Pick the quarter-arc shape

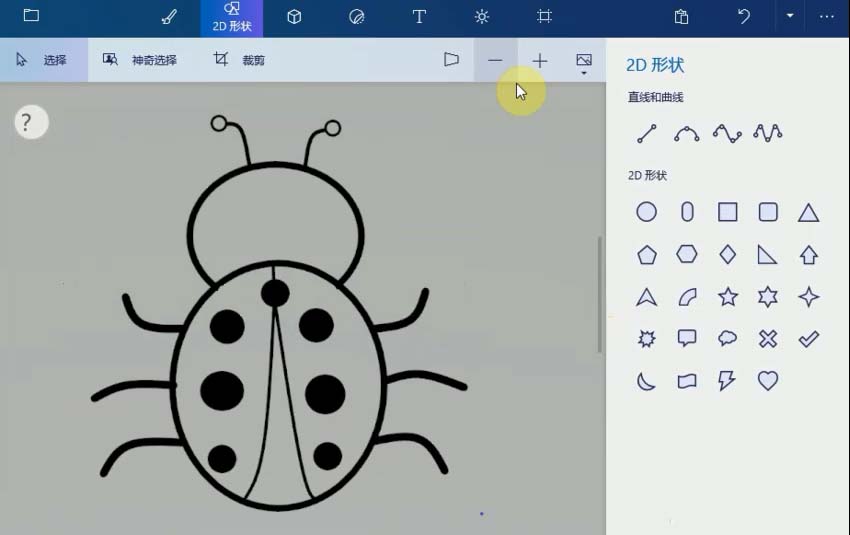(687, 297)
